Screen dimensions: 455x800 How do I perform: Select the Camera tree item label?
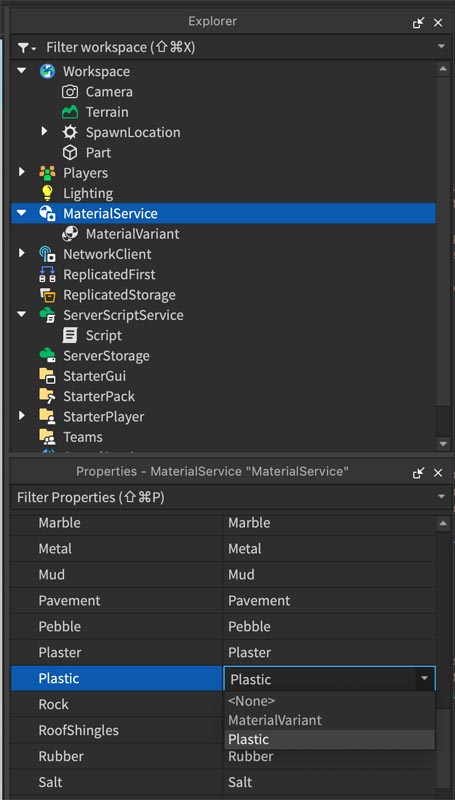(109, 92)
